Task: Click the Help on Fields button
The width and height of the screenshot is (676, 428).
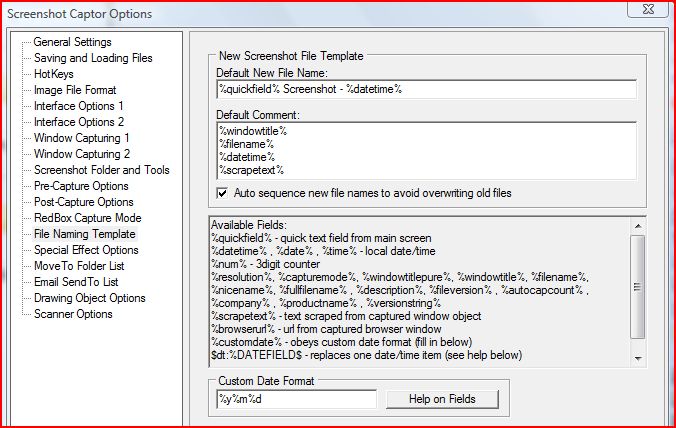Action: [x=442, y=399]
